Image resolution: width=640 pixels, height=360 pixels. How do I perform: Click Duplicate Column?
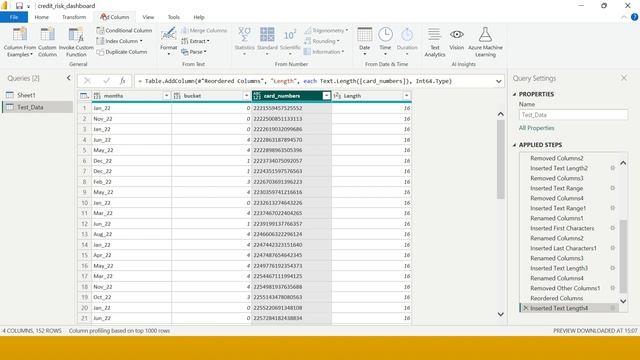coord(122,52)
